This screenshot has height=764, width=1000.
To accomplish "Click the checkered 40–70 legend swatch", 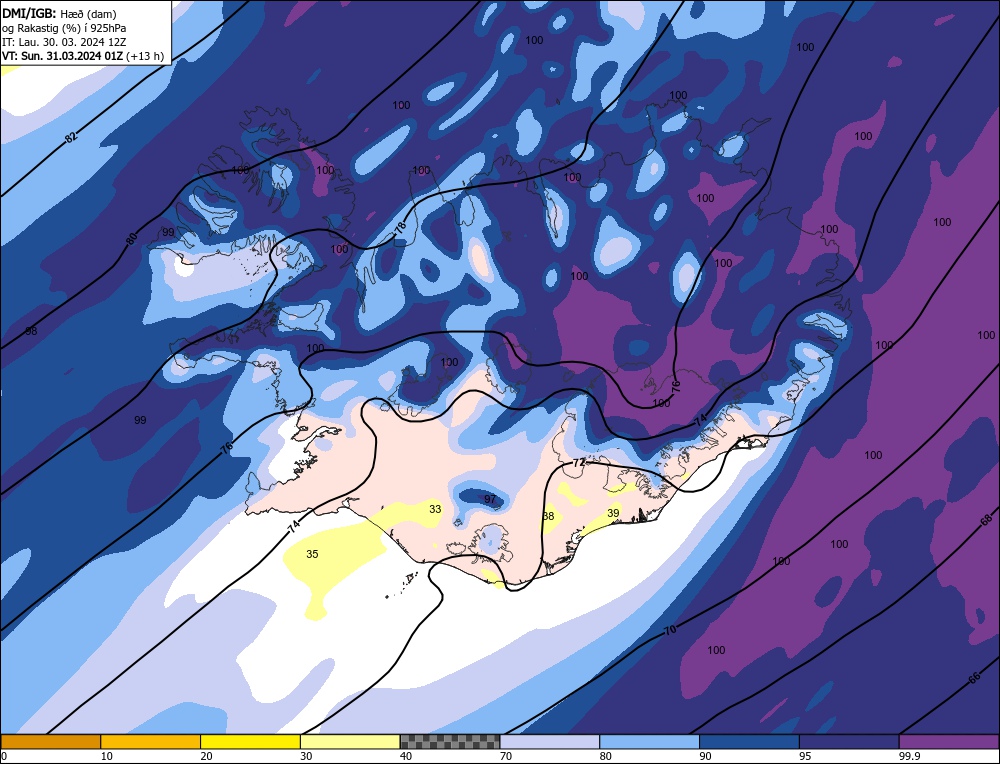I will (450, 741).
